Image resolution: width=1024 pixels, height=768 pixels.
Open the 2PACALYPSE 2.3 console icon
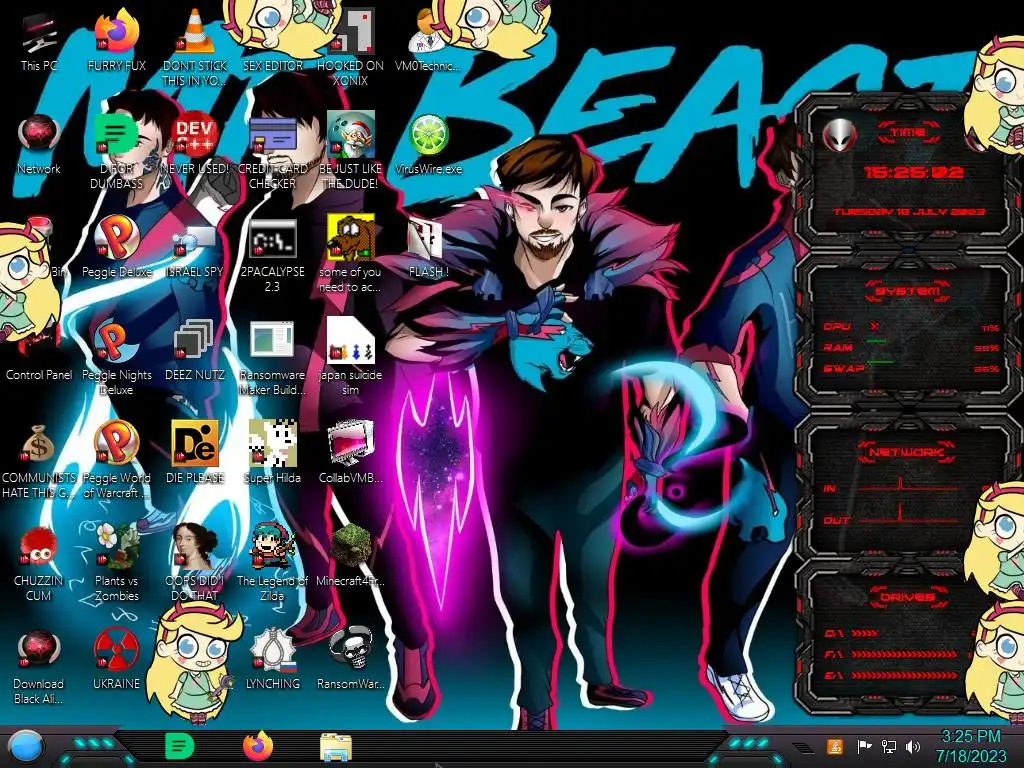[272, 255]
